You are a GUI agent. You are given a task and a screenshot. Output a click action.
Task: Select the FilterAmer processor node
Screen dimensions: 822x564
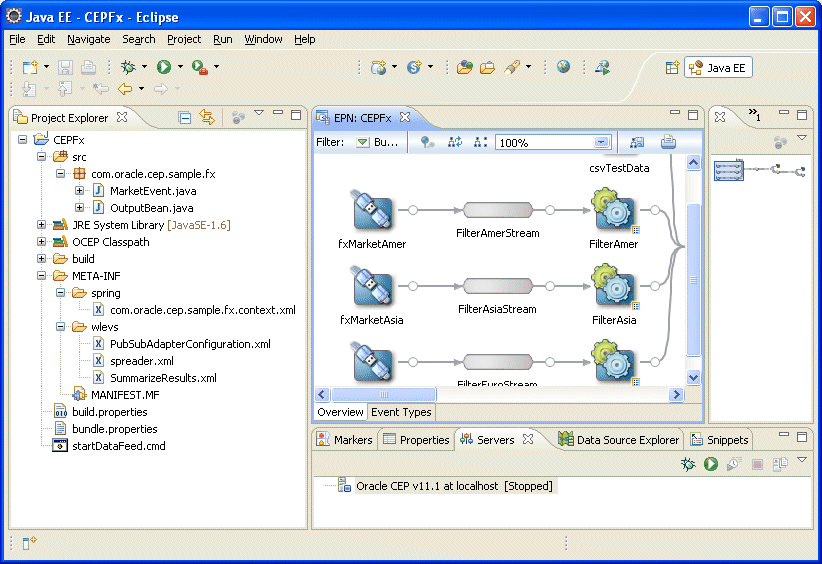pos(614,210)
